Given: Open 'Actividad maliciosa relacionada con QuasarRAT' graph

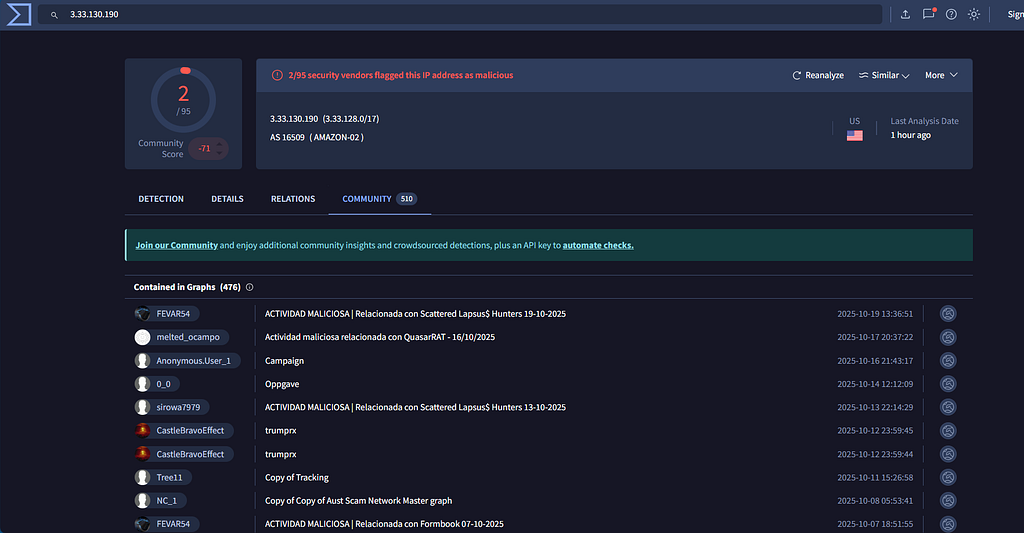Looking at the screenshot, I should point(379,337).
